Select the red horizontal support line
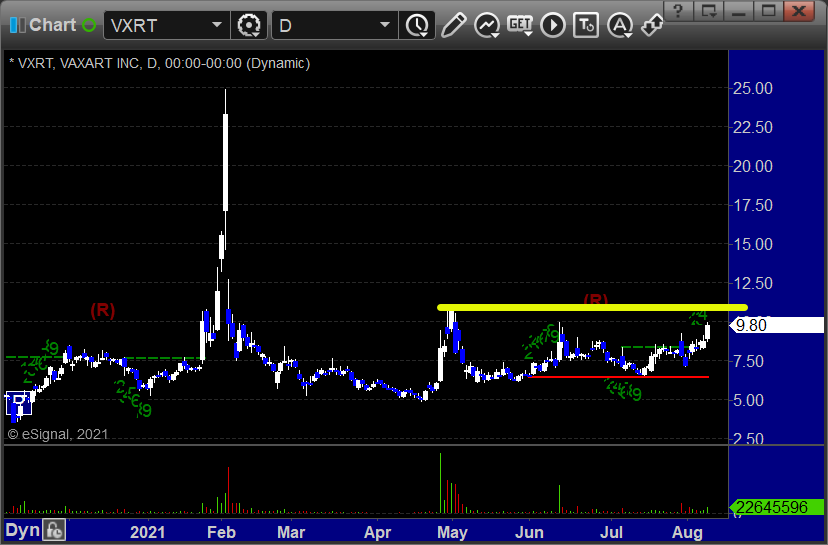 coord(618,377)
